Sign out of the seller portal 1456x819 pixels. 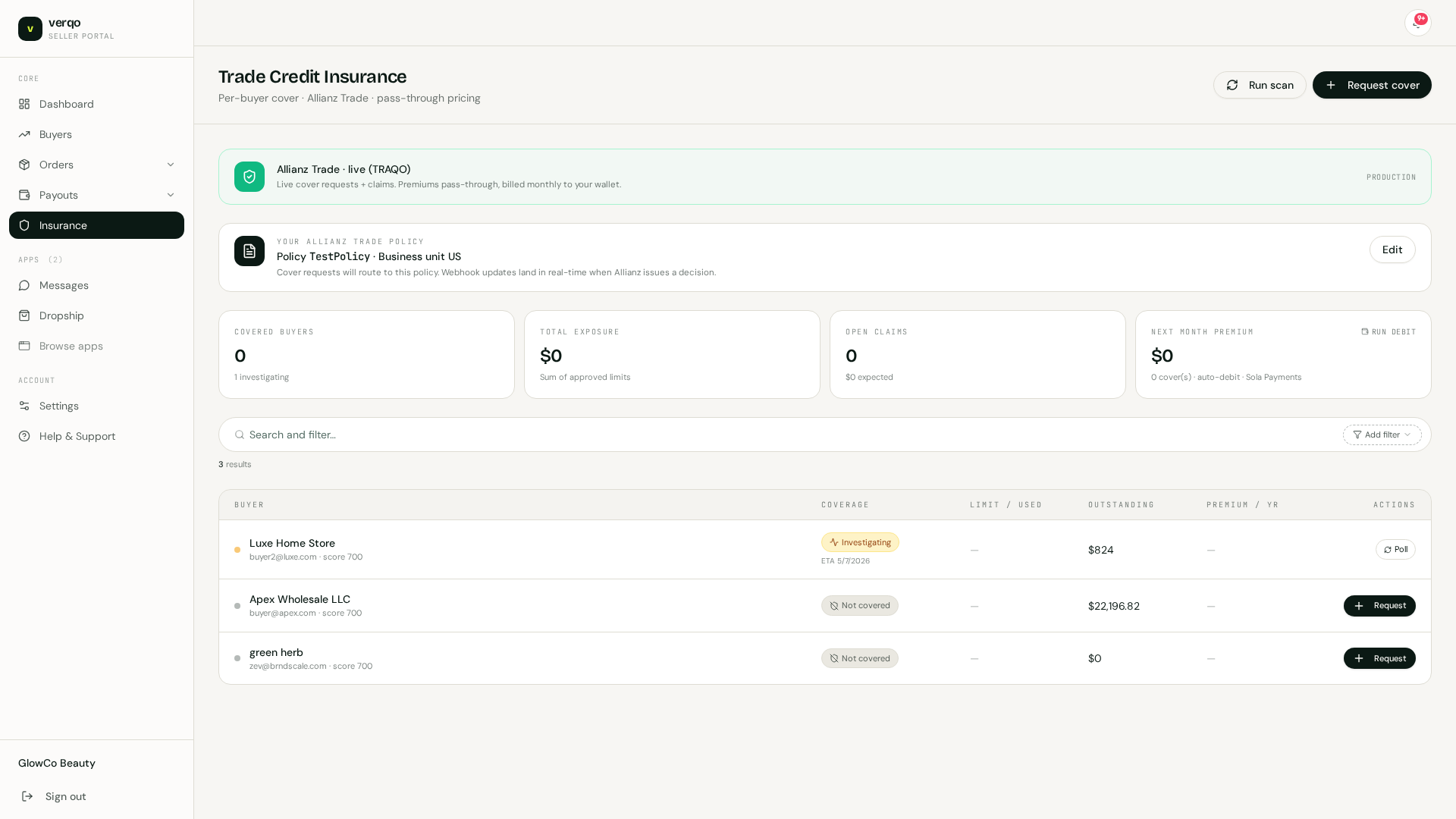tap(96, 796)
